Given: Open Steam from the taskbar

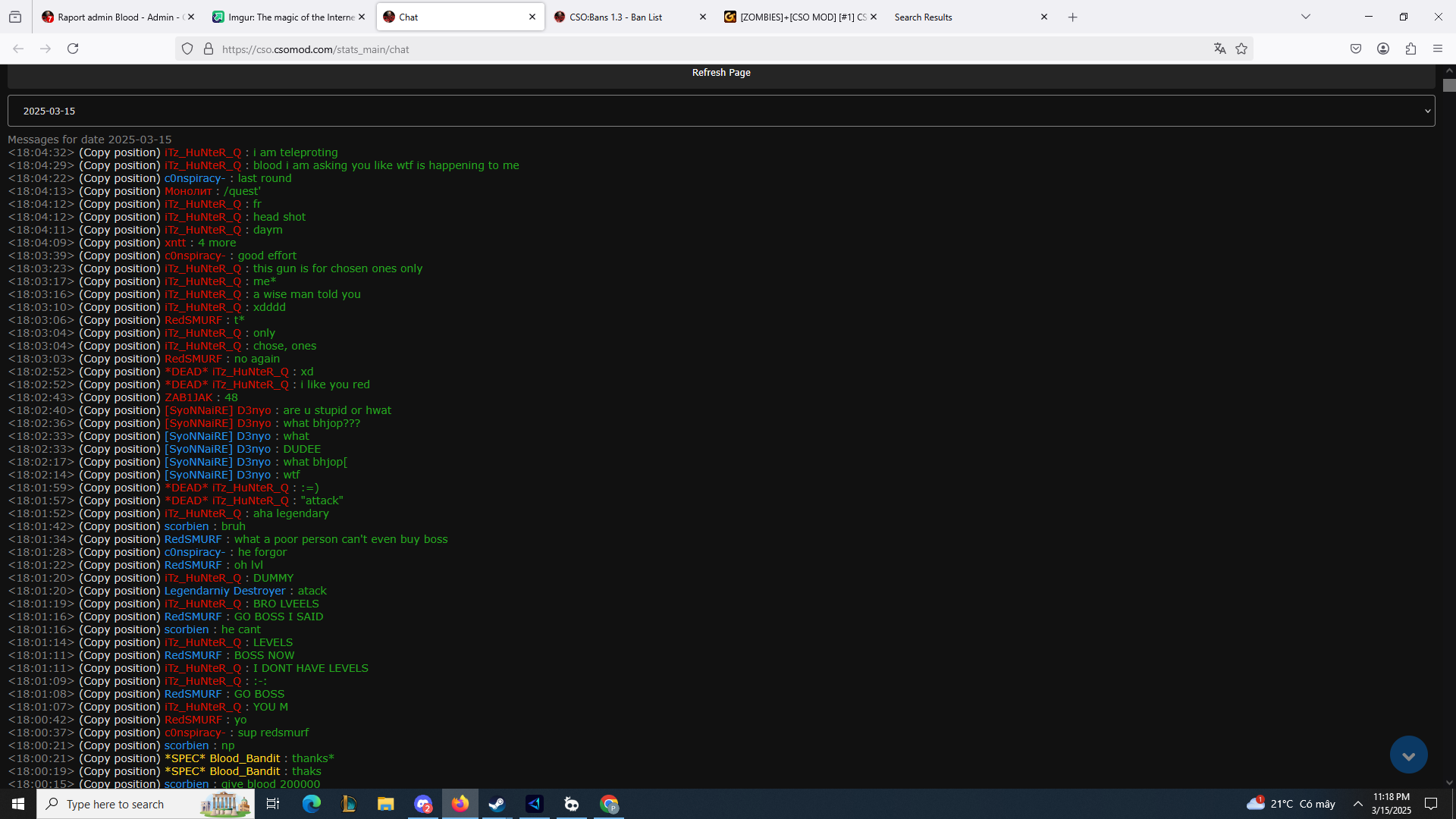Looking at the screenshot, I should 497,804.
